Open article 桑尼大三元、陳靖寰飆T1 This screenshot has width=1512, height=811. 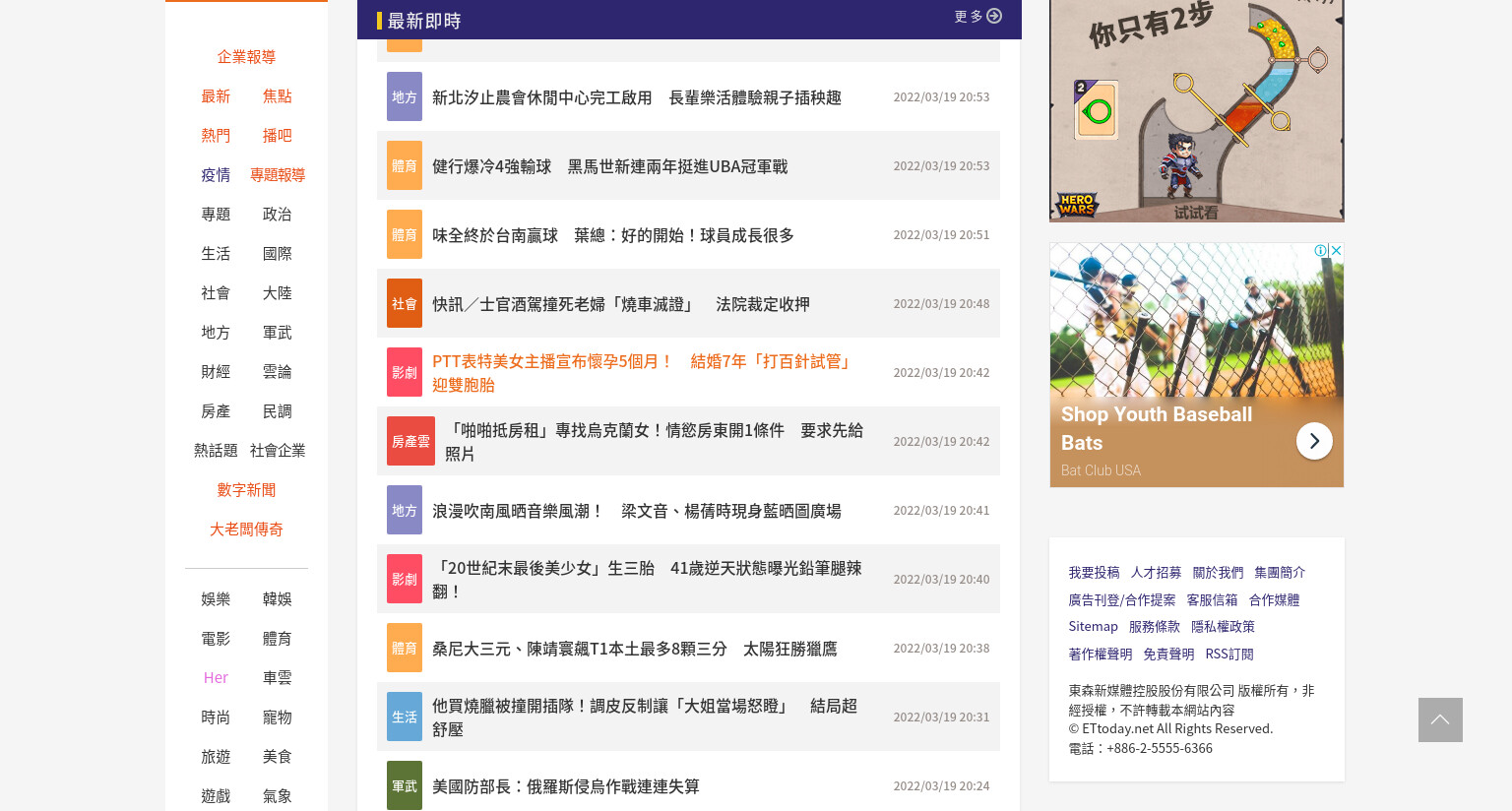click(x=635, y=649)
